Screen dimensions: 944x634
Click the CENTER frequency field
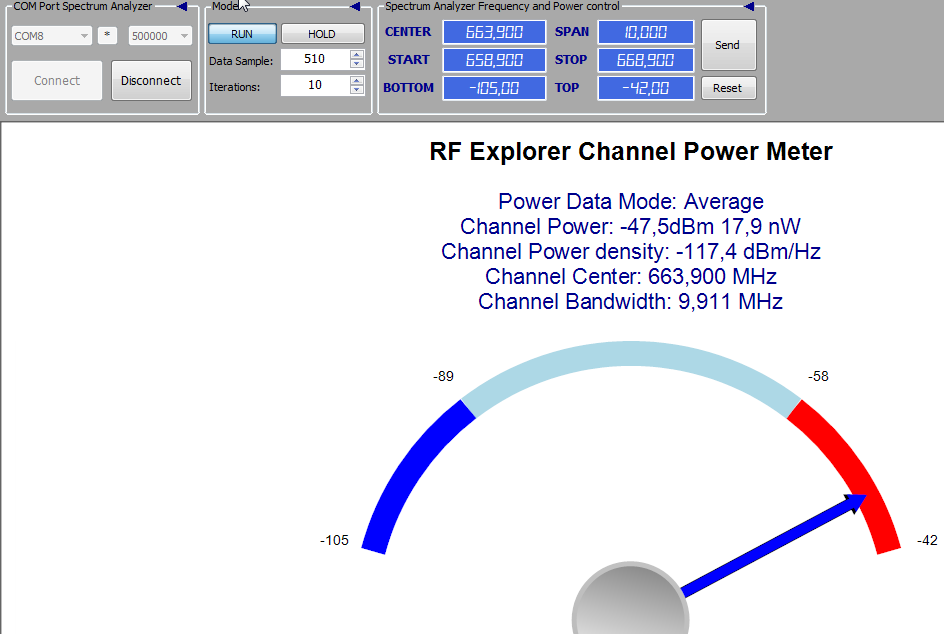(x=494, y=32)
